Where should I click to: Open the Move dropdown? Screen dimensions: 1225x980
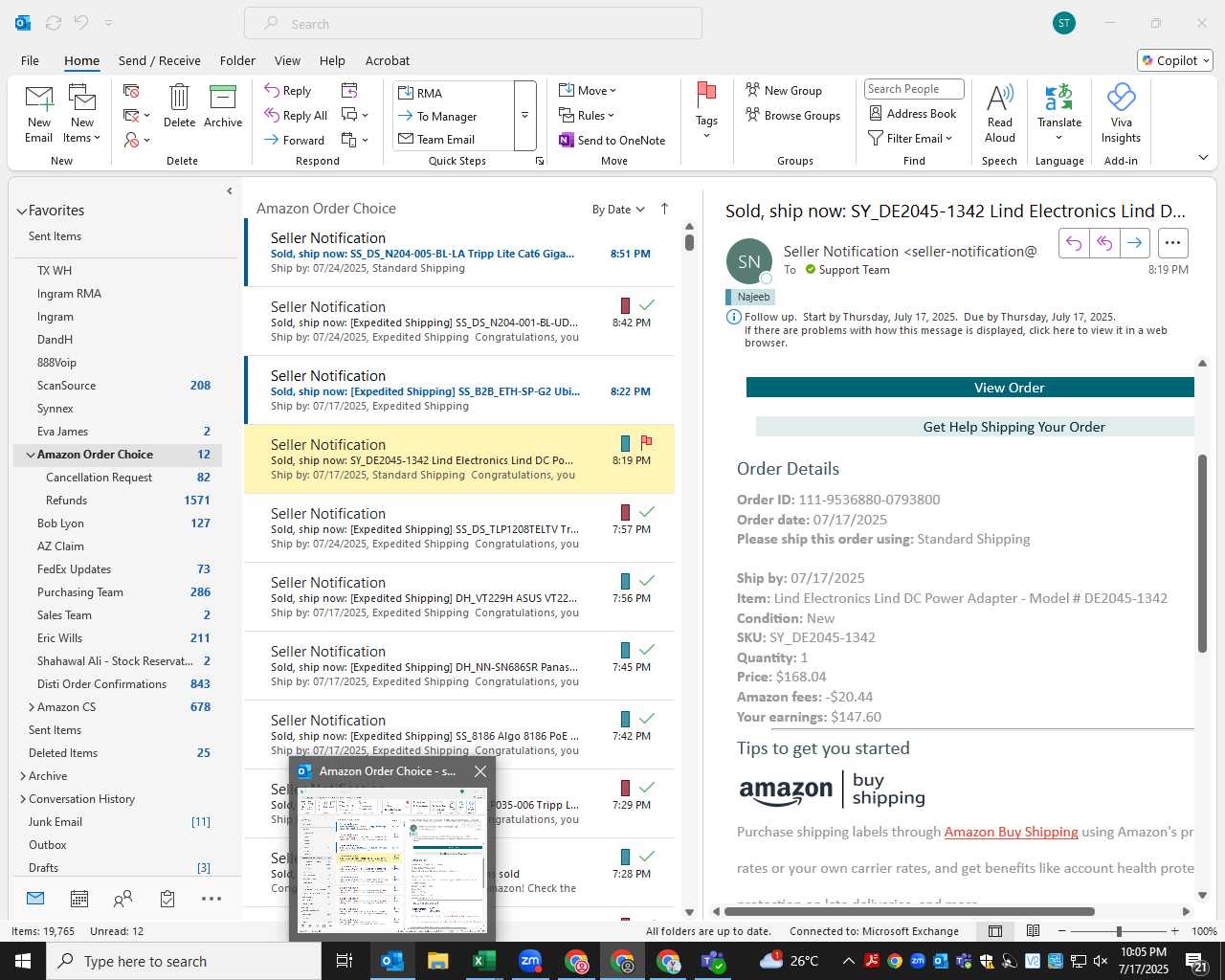[x=589, y=91]
